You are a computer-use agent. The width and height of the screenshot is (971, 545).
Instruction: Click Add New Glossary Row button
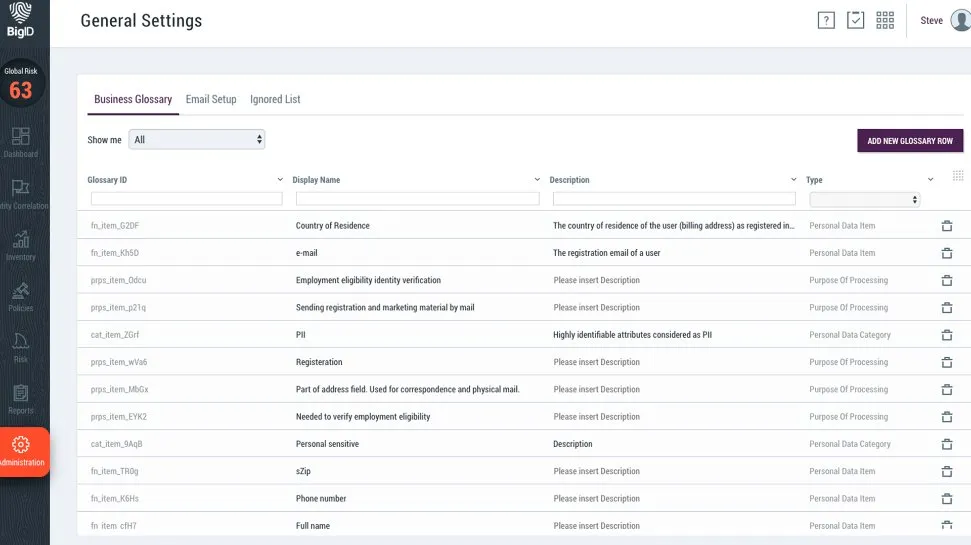[x=909, y=141]
